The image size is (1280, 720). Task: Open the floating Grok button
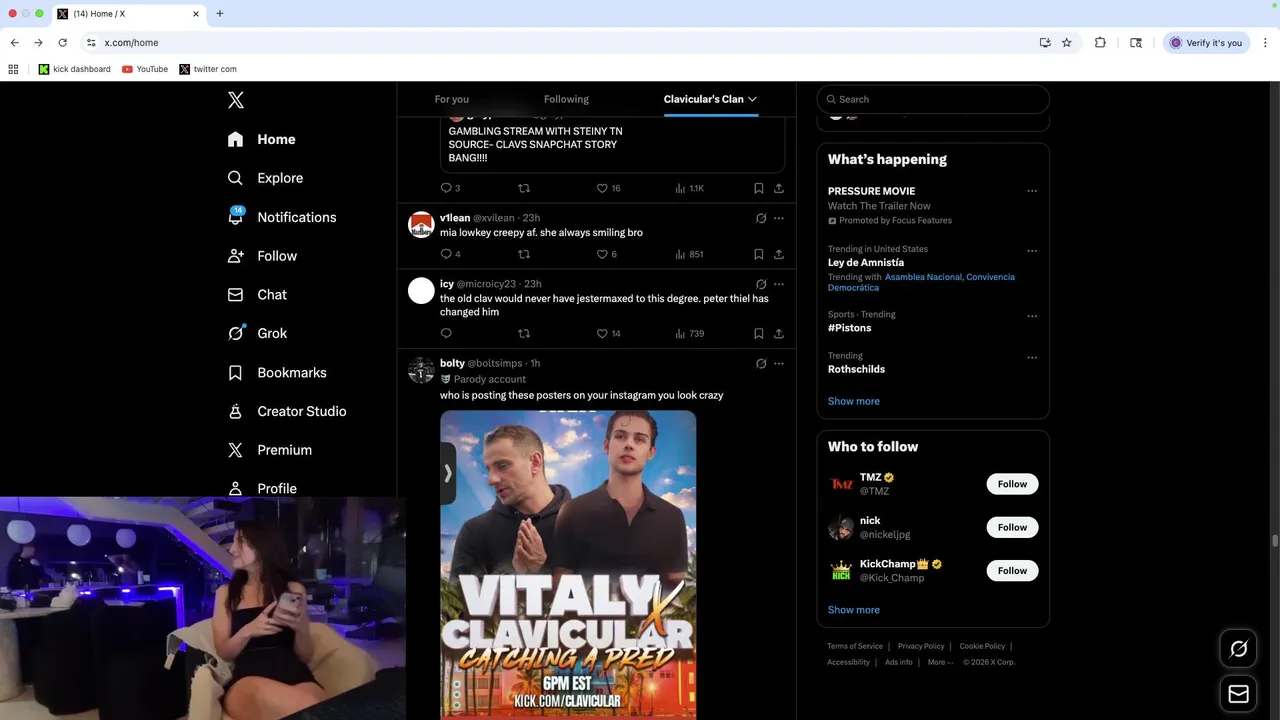(1238, 649)
